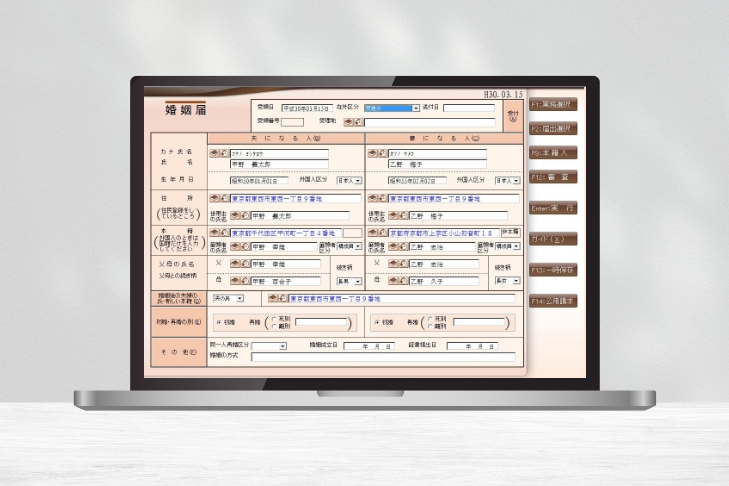Click the book icon beside husband's kana name
Viewport: 729px width, 486px height.
214,153
